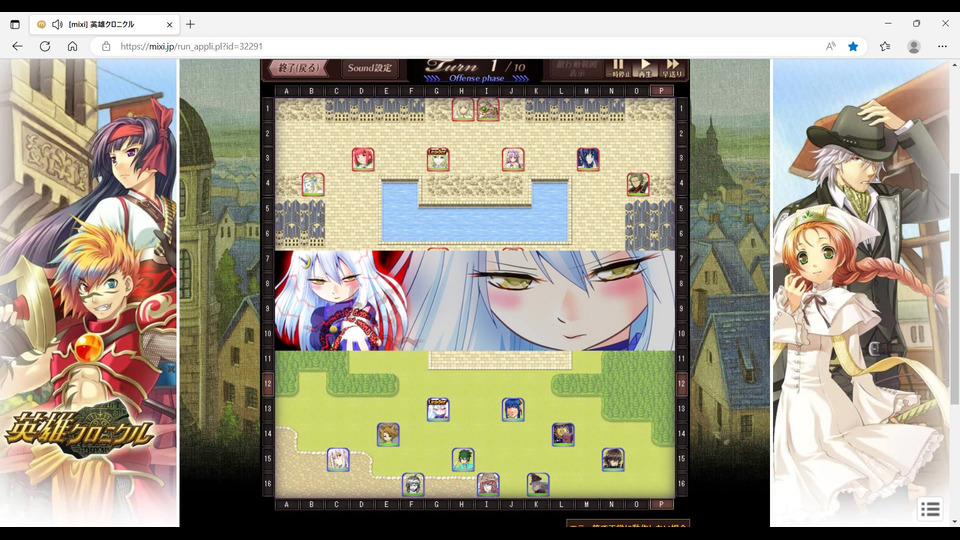Close the [mixi] 英雄クロニクル tab
The image size is (960, 540).
(170, 24)
